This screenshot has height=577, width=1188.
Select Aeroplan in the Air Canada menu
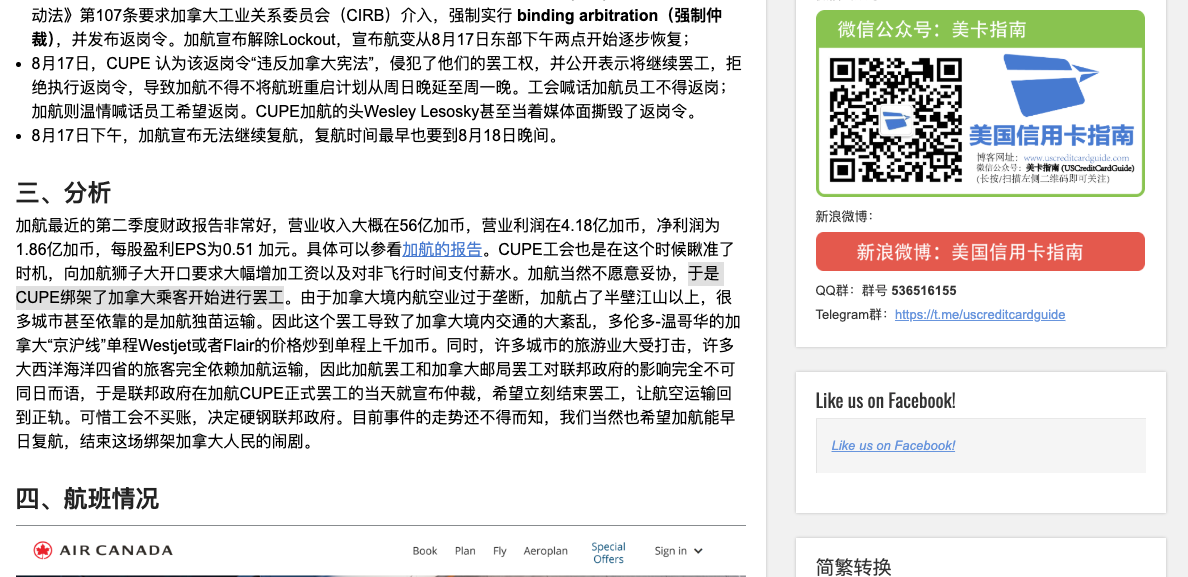coord(546,550)
